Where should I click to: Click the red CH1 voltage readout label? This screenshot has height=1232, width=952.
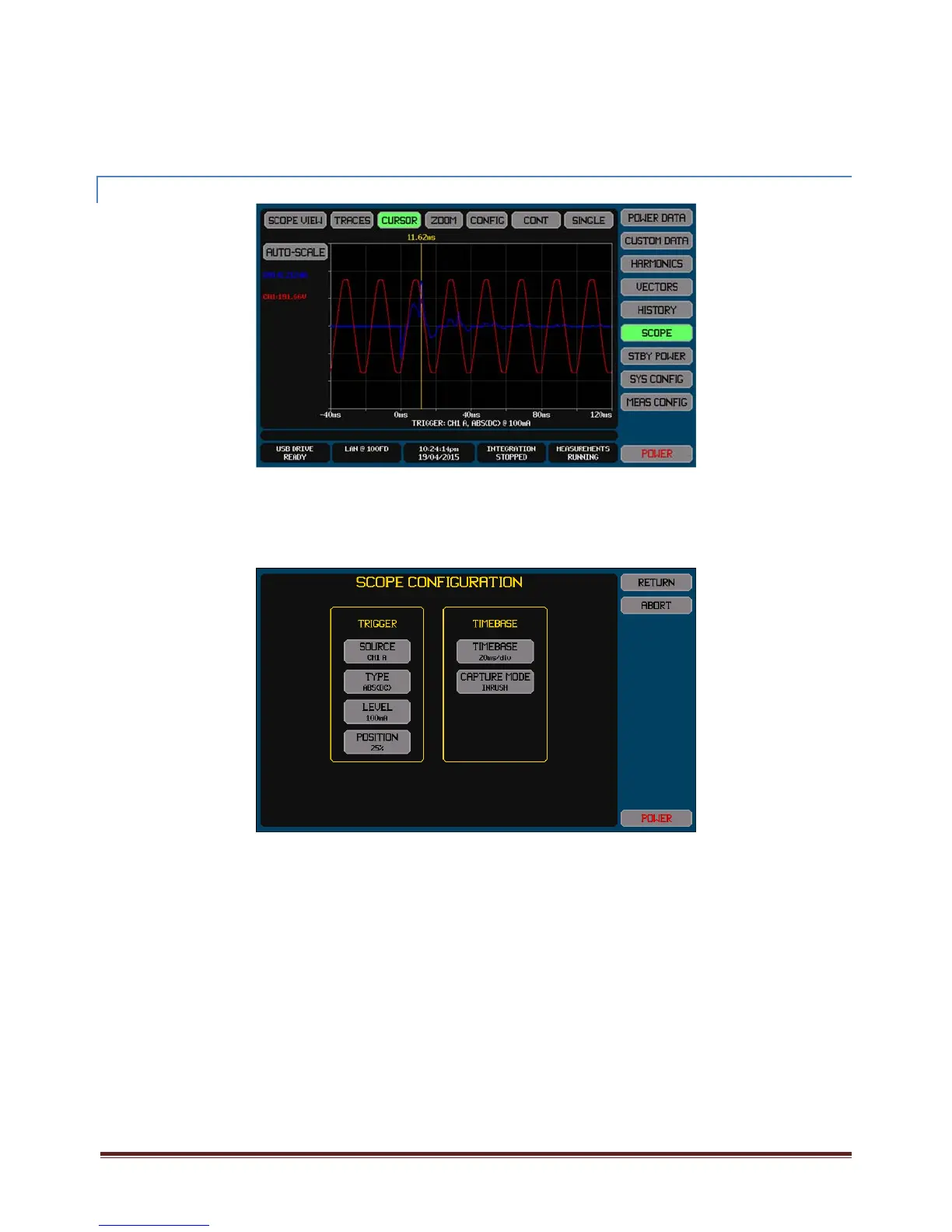pos(285,297)
